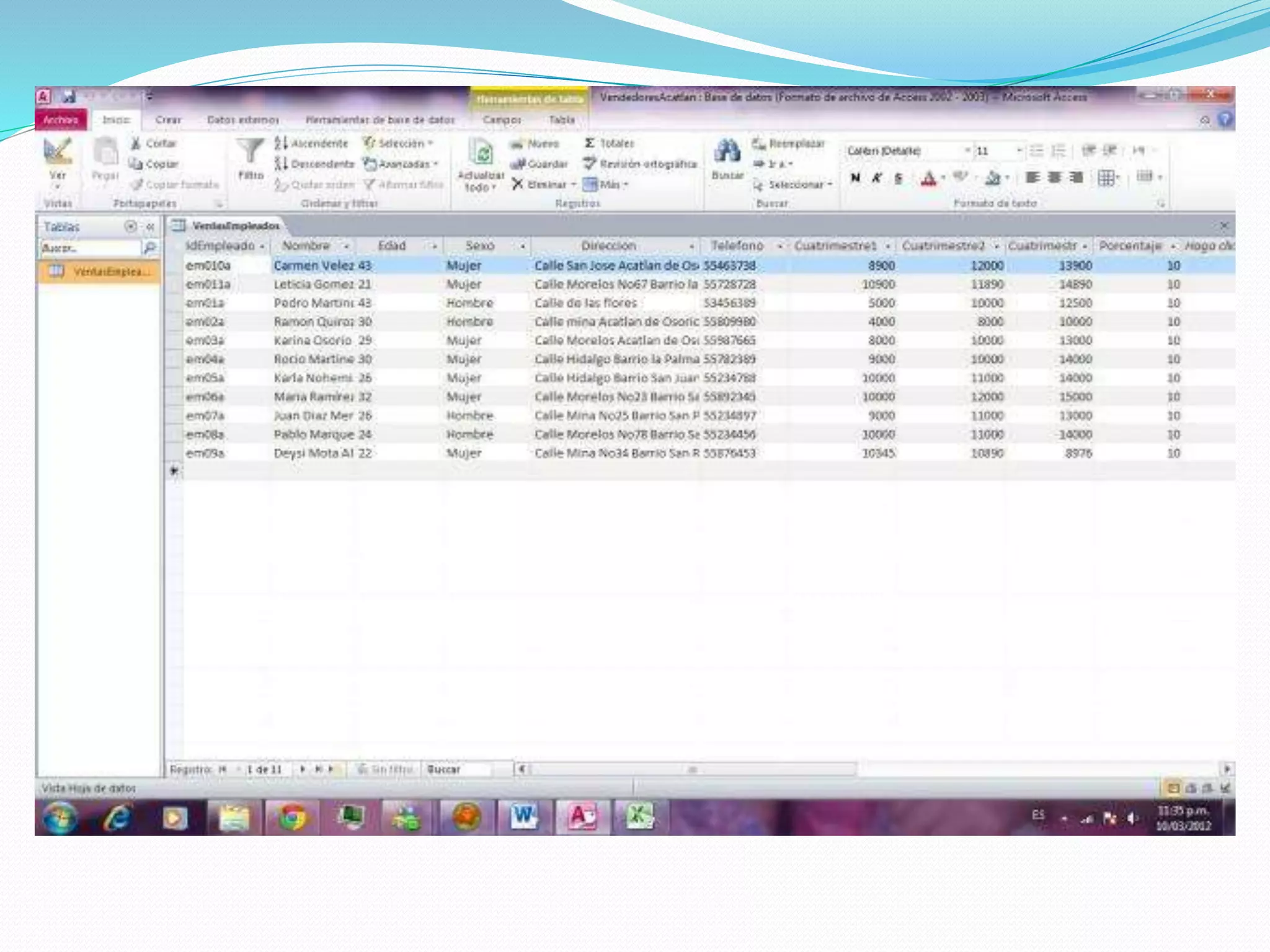Click the Totales sigma icon
Screen dimensions: 1270x952
(x=590, y=143)
